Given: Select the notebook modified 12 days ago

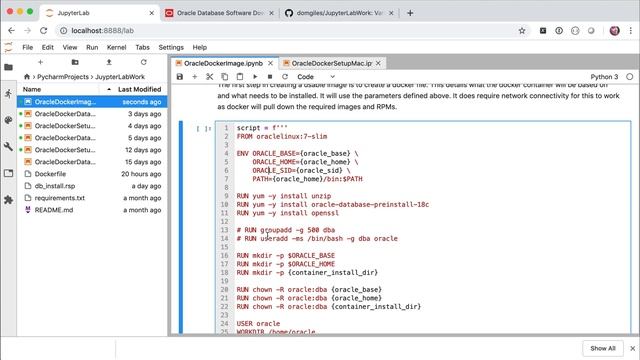Looking at the screenshot, I should click(92, 150).
